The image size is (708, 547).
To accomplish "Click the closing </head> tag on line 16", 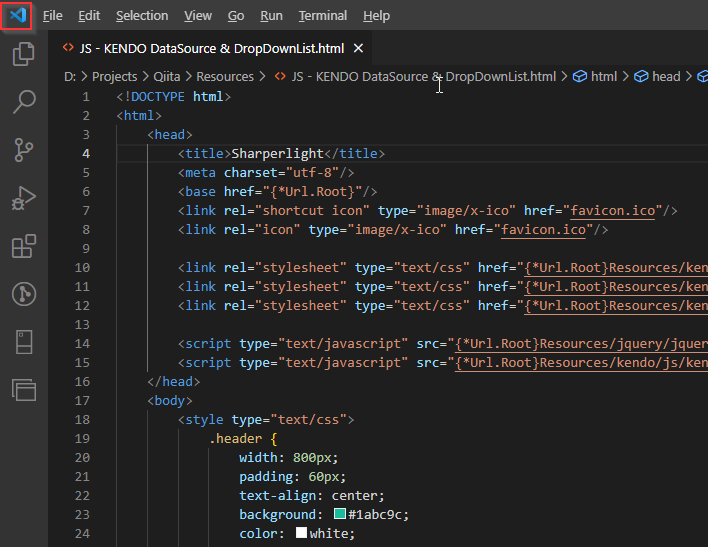I will pyautogui.click(x=173, y=382).
